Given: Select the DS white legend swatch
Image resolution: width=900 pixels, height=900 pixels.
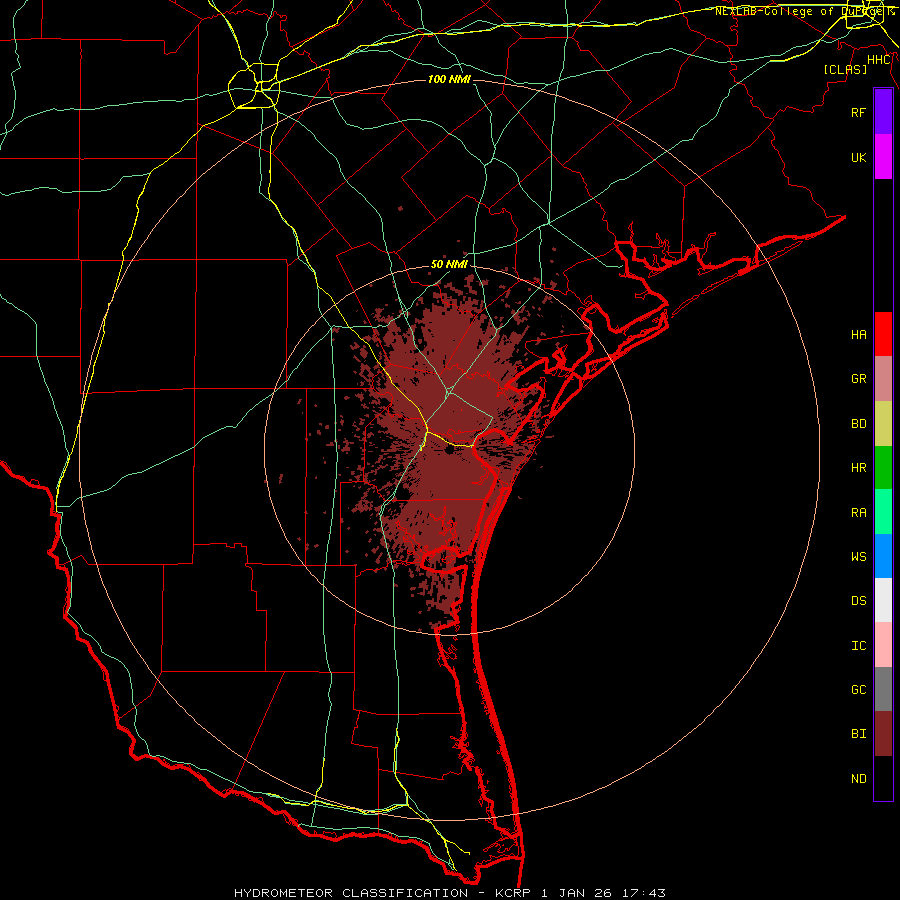Looking at the screenshot, I should [883, 600].
